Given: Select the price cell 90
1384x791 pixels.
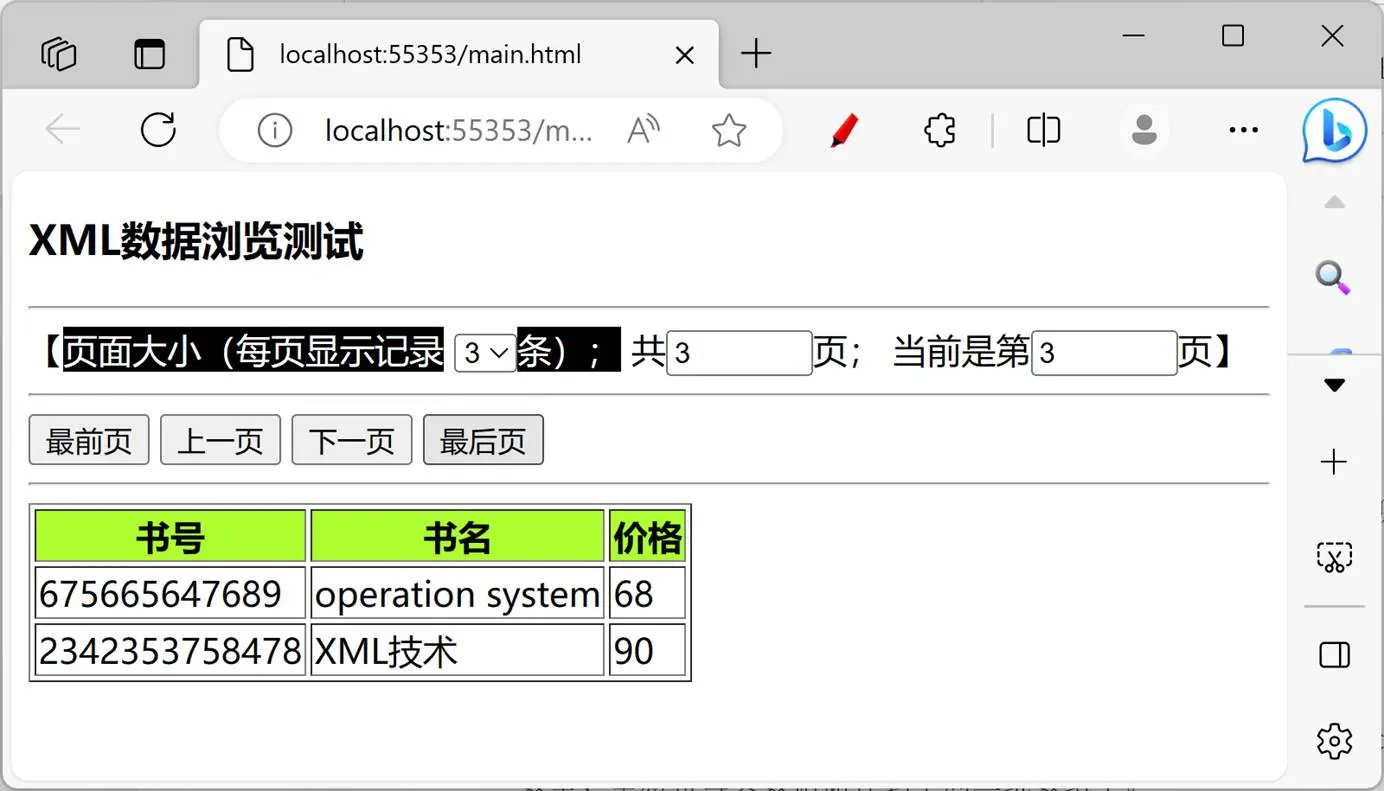Looking at the screenshot, I should [647, 650].
